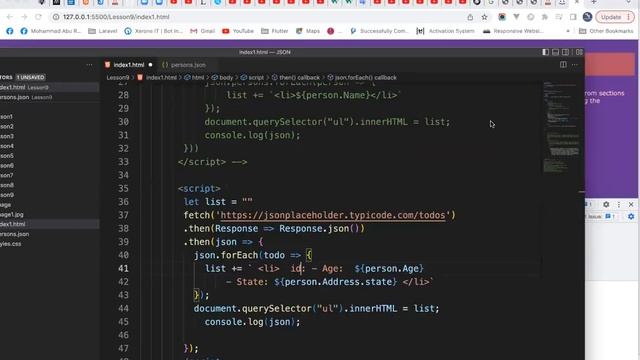
Task: Click the then() callback breadcrumb segment
Action: (296, 78)
